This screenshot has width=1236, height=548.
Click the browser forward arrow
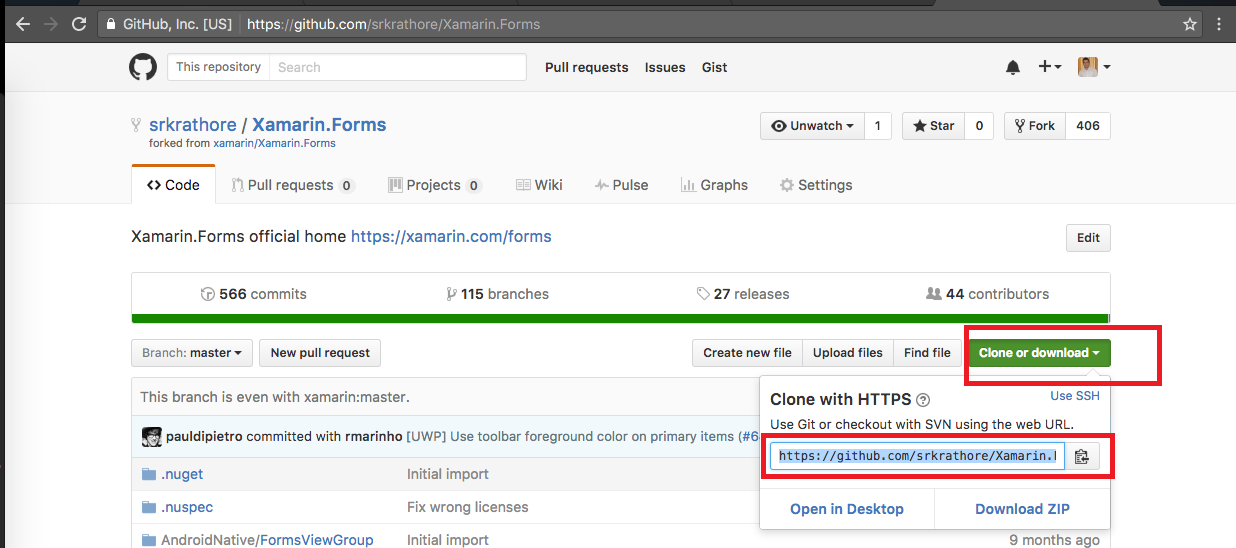(50, 23)
